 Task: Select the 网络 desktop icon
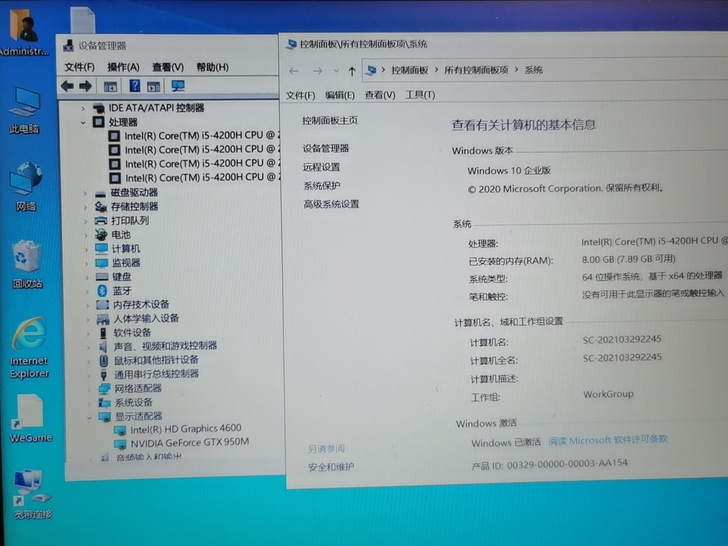pos(26,187)
